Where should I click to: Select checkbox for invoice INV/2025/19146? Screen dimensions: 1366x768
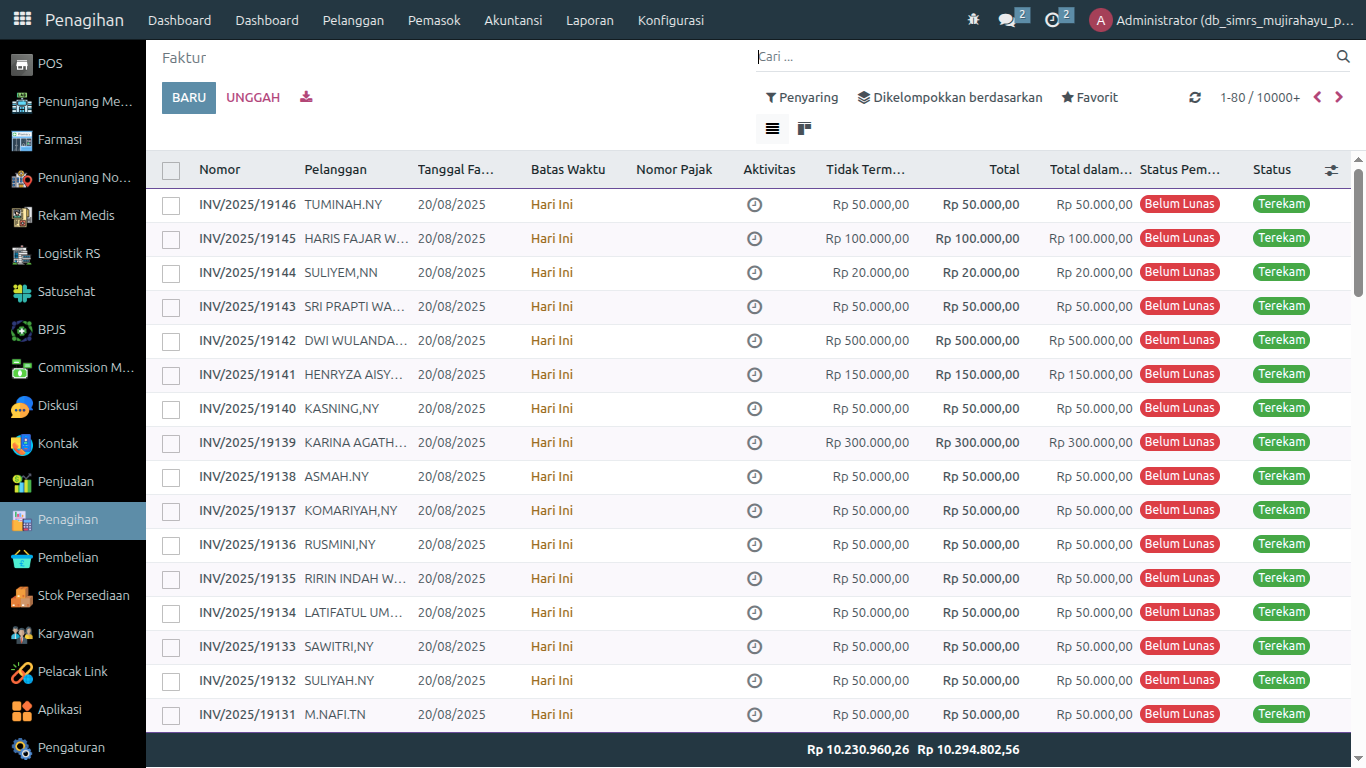pyautogui.click(x=171, y=205)
